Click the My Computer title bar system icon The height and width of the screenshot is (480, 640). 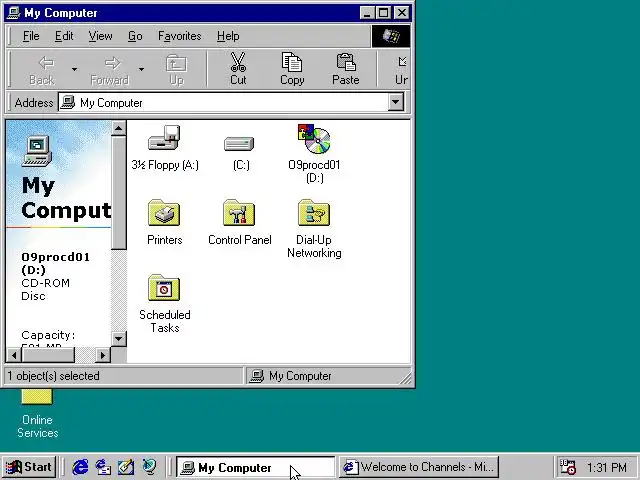click(x=14, y=13)
